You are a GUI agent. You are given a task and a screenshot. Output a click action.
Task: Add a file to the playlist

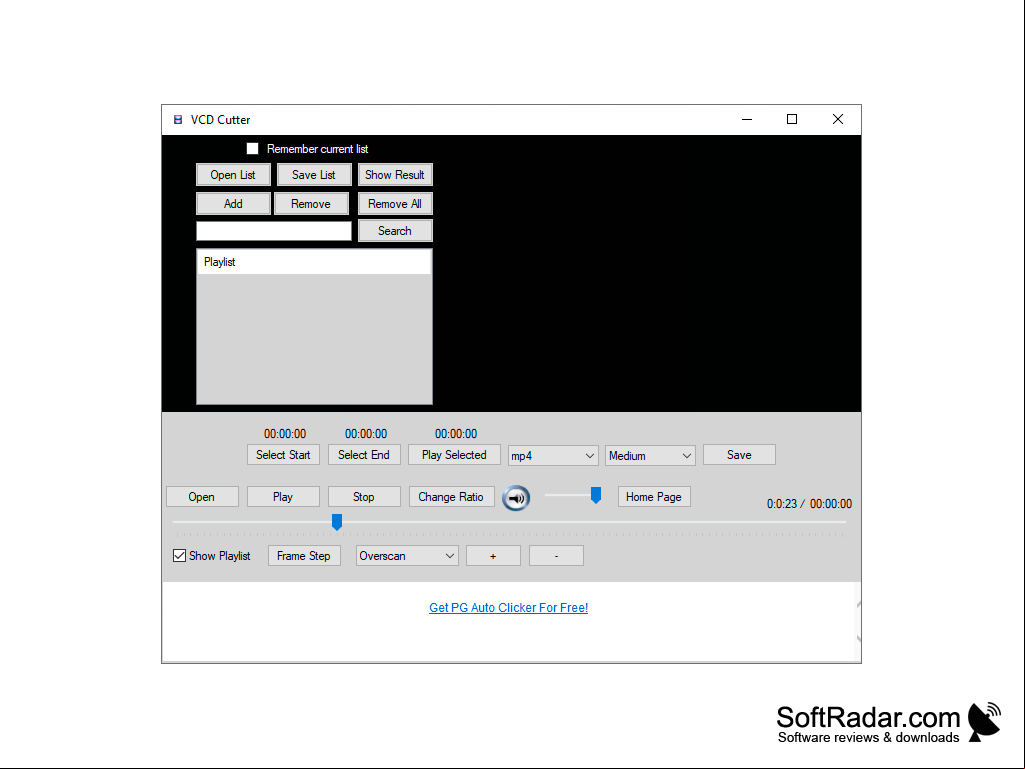[x=233, y=203]
